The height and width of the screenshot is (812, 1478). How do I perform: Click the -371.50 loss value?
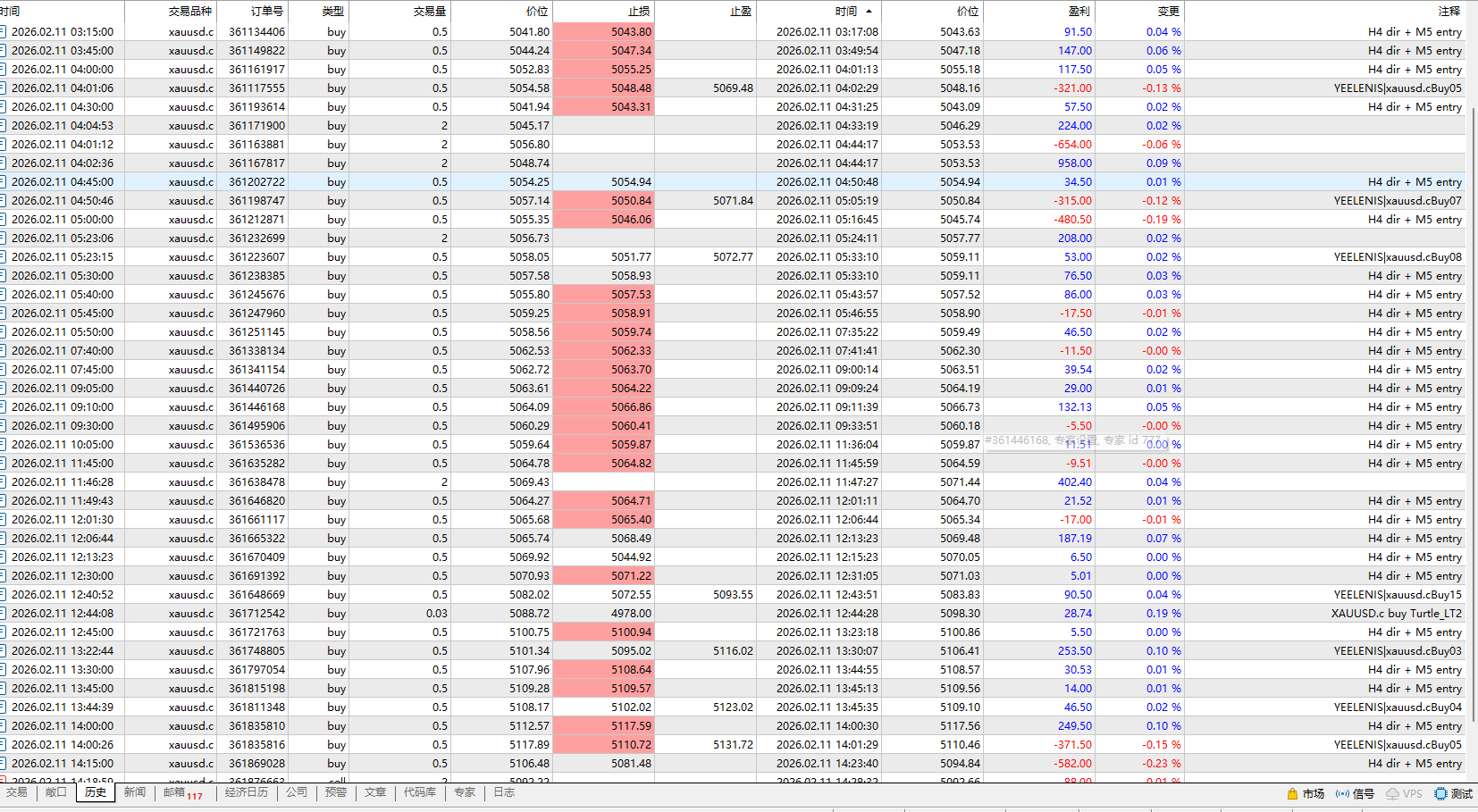[1072, 744]
